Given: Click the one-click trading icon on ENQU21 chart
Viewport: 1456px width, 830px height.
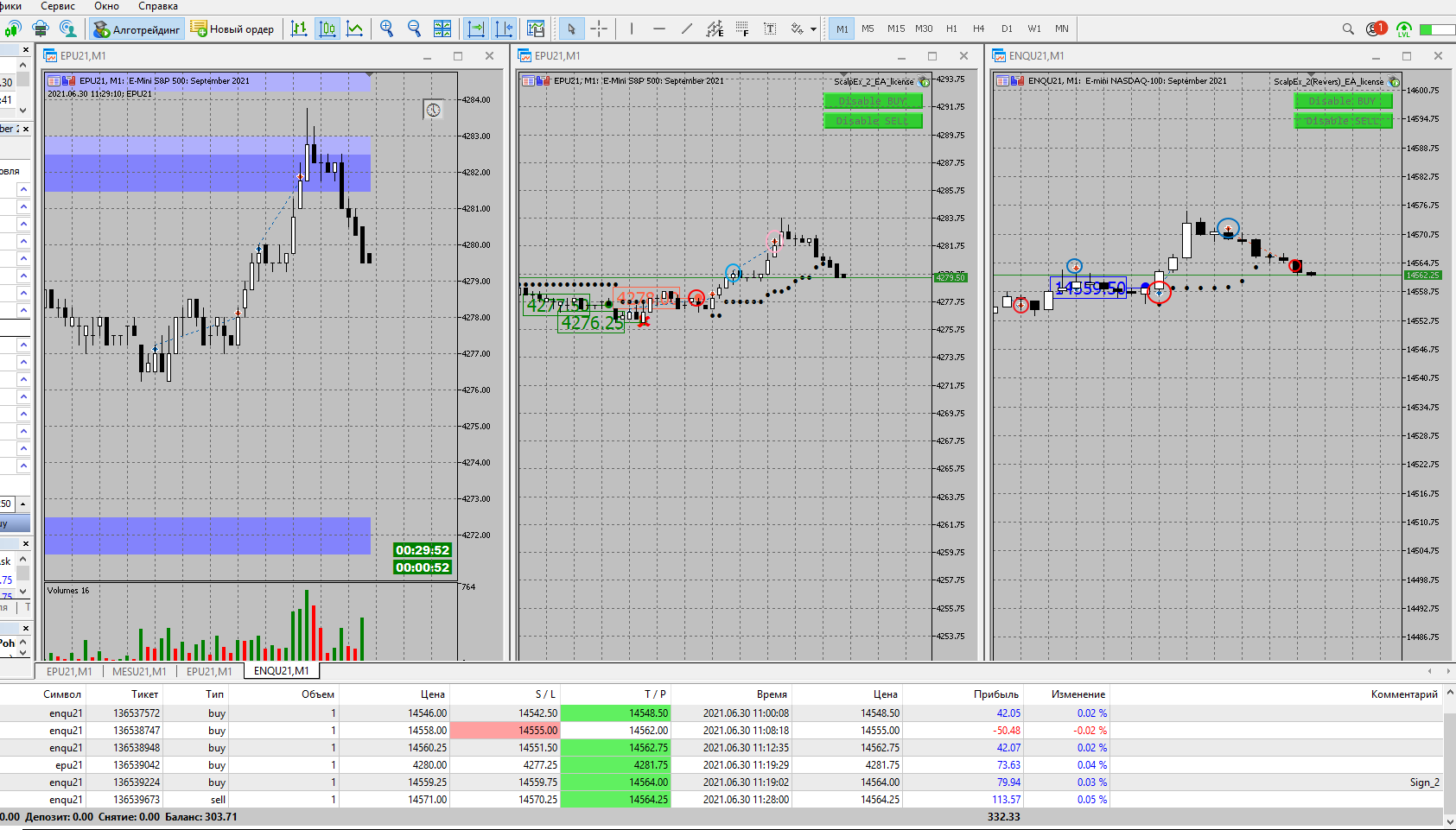Looking at the screenshot, I should 1018,81.
